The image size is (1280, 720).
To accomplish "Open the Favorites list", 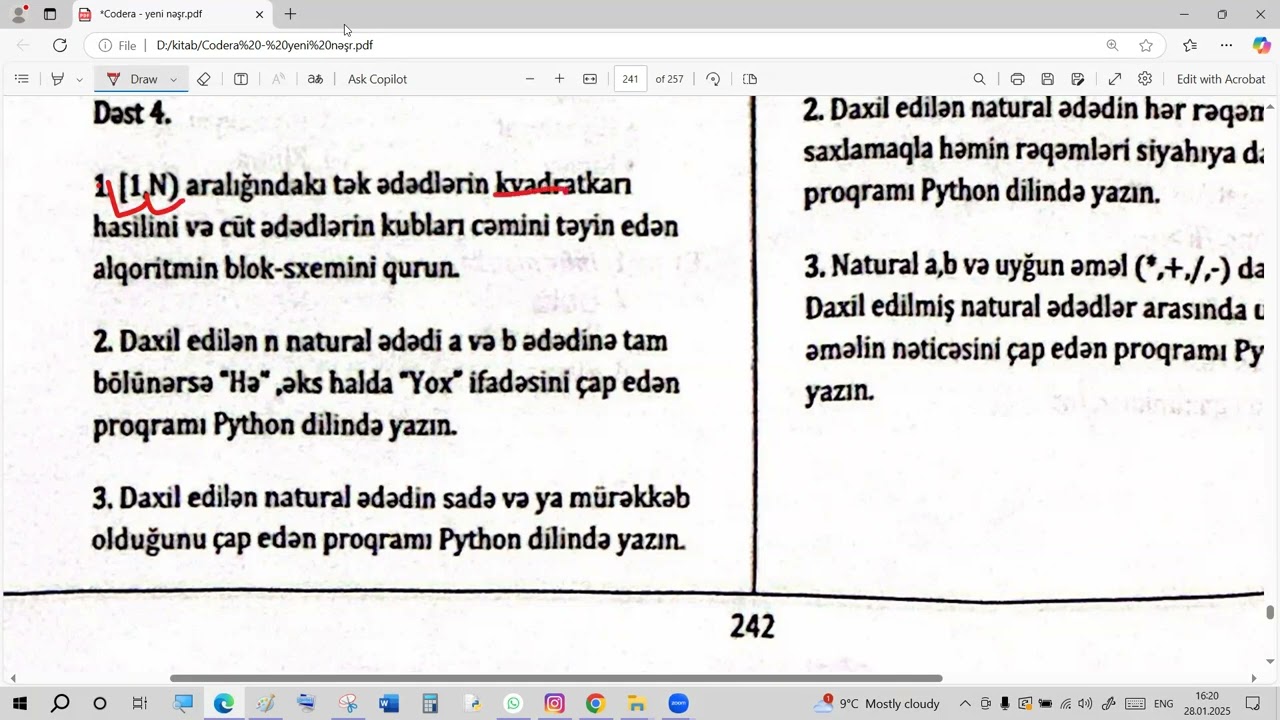I will (x=1190, y=45).
